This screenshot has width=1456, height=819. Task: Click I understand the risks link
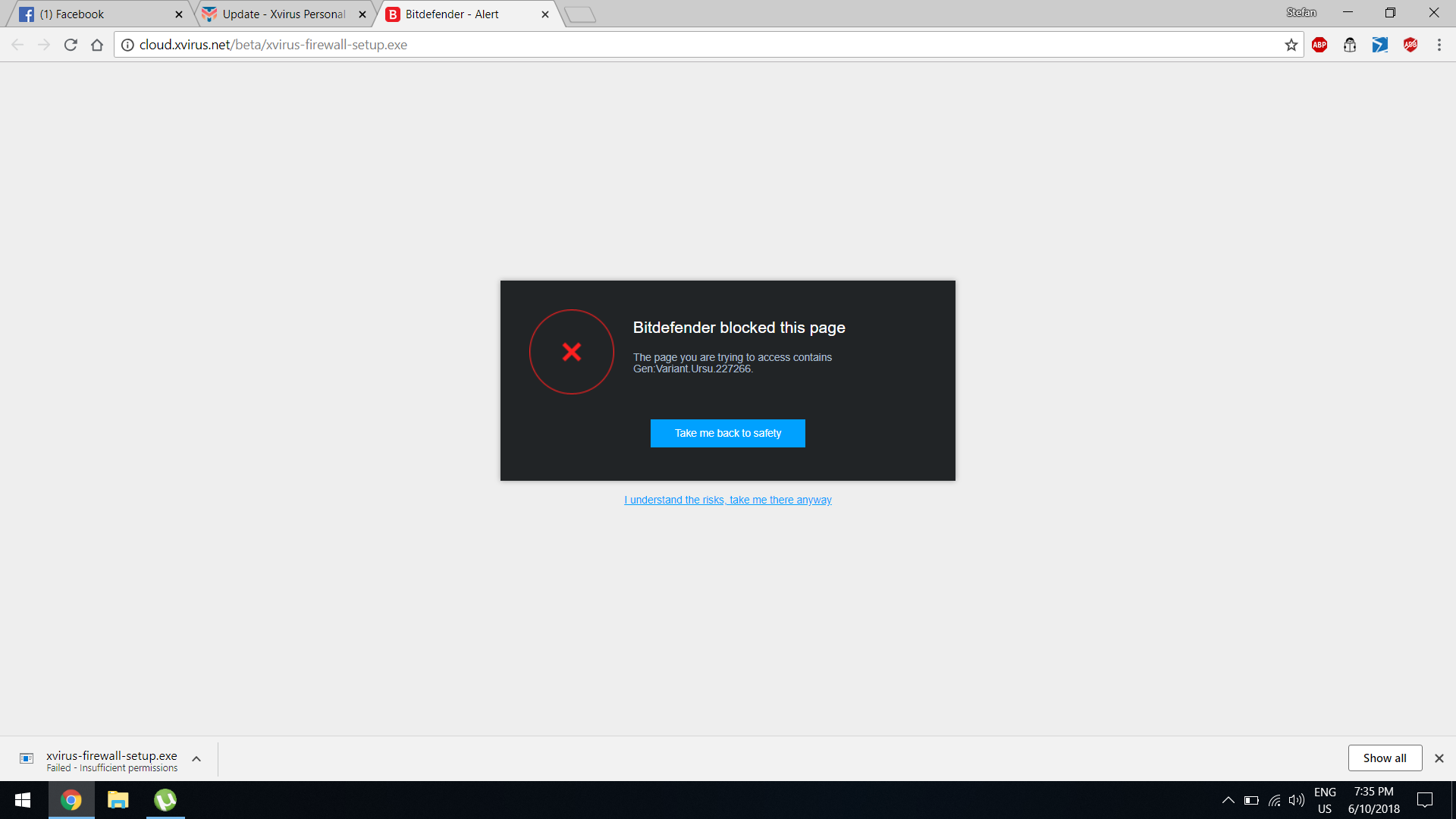(x=727, y=500)
